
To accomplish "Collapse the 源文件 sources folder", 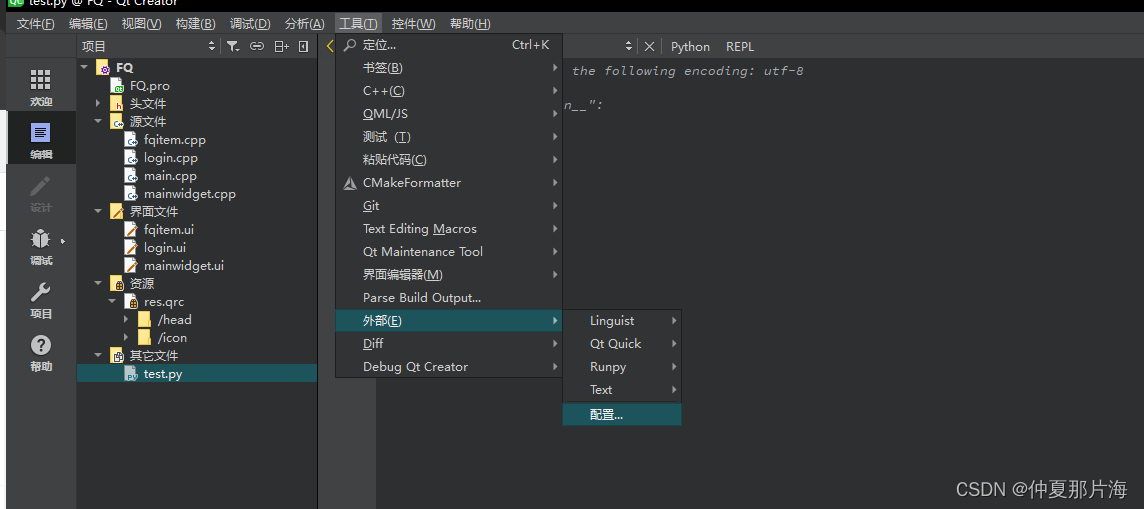I will [x=98, y=122].
